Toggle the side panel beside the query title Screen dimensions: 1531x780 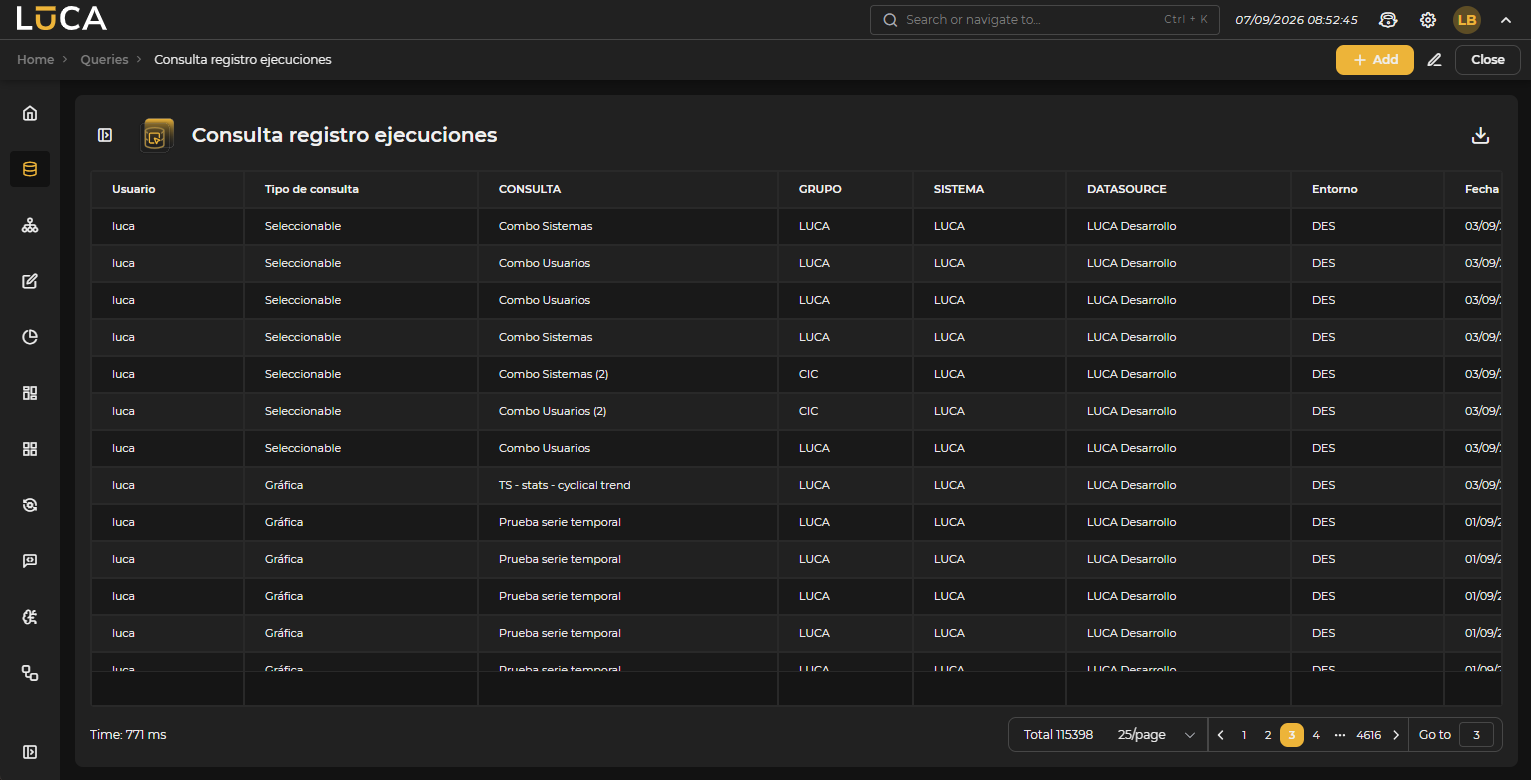(x=105, y=135)
